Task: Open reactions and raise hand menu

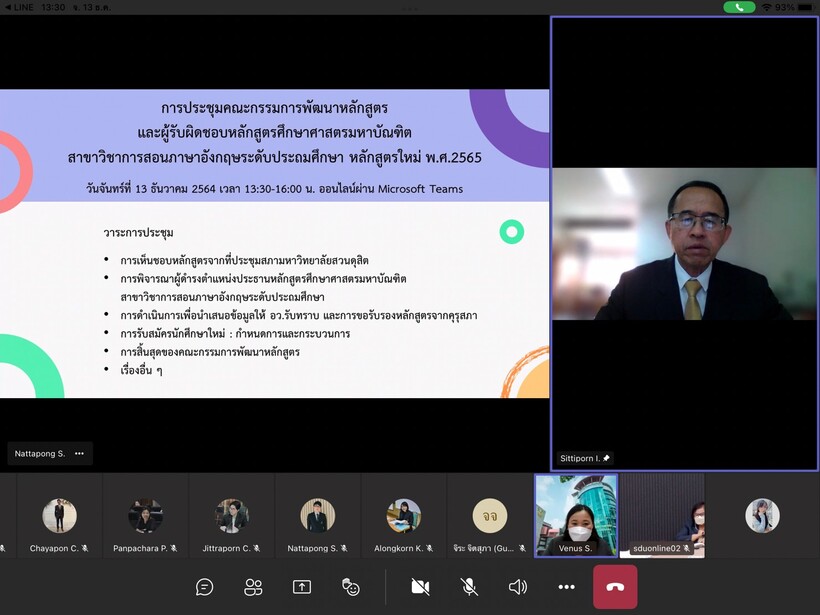Action: point(350,587)
